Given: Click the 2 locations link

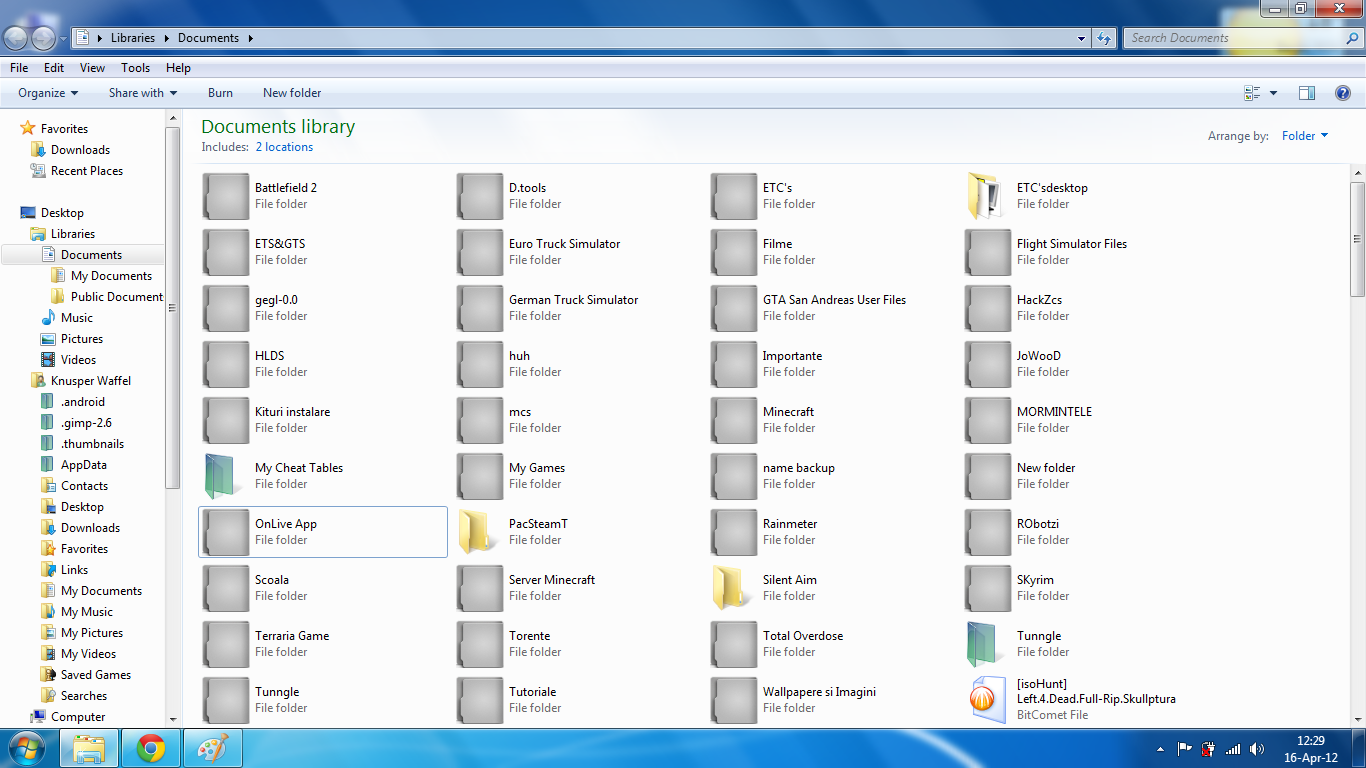Looking at the screenshot, I should (284, 147).
